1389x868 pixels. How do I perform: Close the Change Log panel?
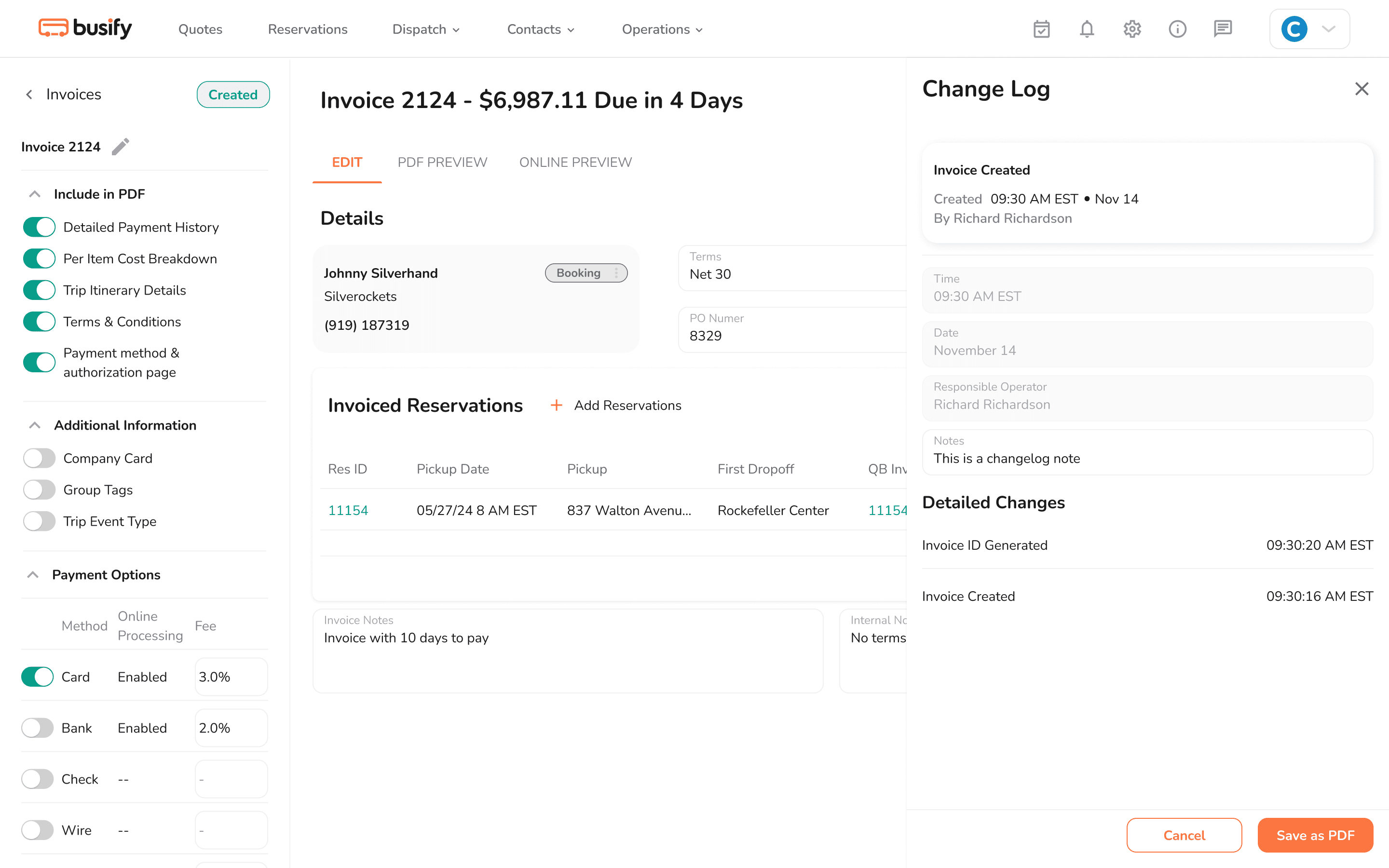1362,89
